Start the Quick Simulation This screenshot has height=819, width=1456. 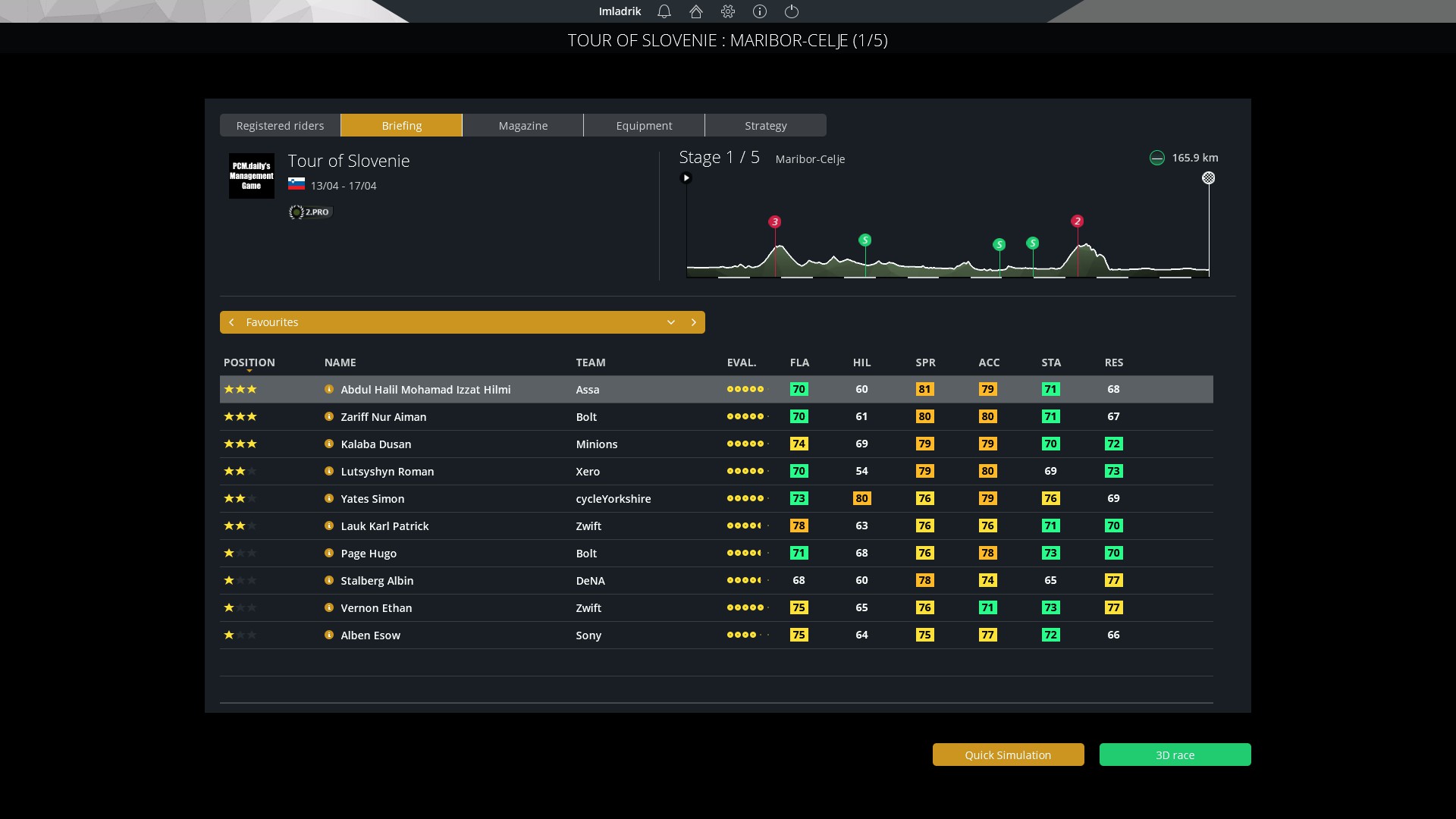(x=1008, y=755)
